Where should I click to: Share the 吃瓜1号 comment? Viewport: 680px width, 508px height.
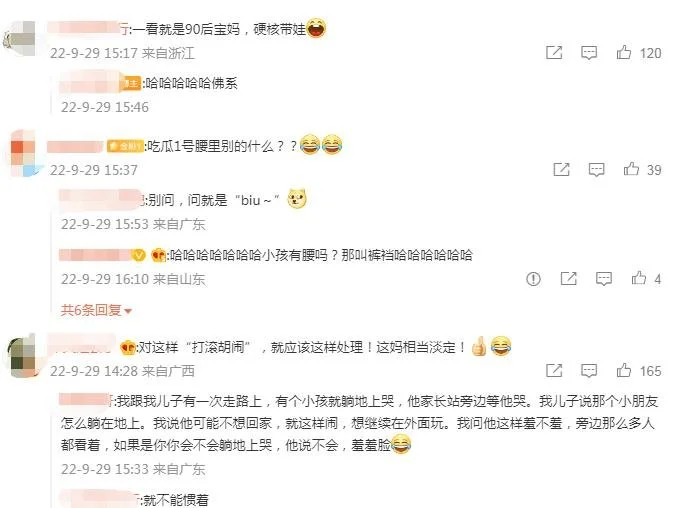point(561,169)
